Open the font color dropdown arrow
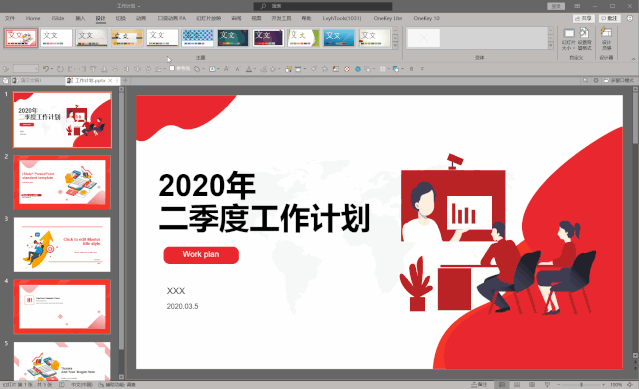639x389 pixels. click(x=255, y=69)
